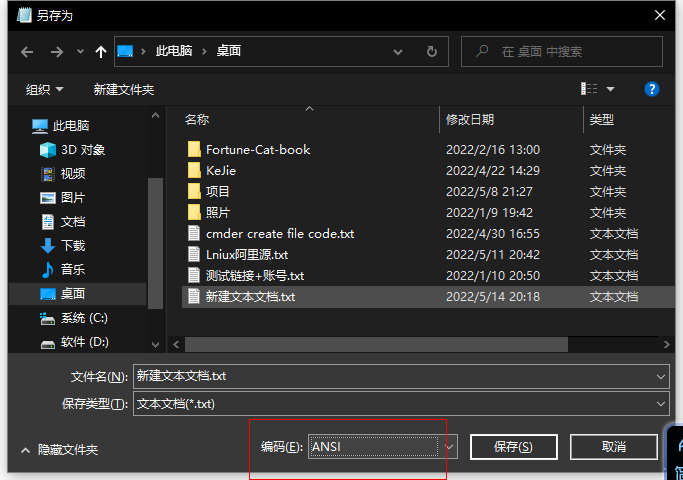Go back with the left arrow
Image resolution: width=683 pixels, height=480 pixels.
click(27, 52)
